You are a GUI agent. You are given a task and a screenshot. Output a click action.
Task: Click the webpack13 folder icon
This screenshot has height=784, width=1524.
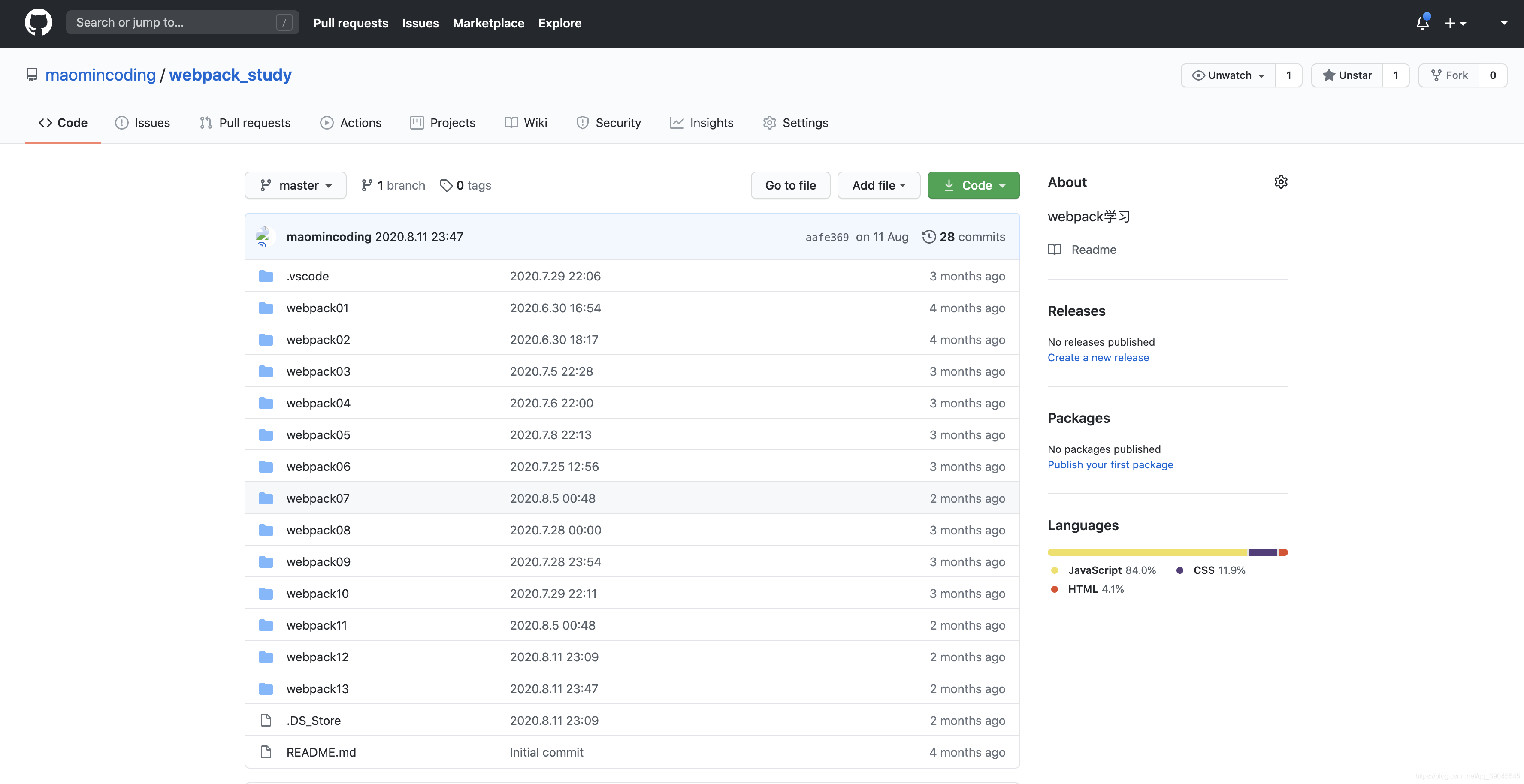(x=266, y=689)
